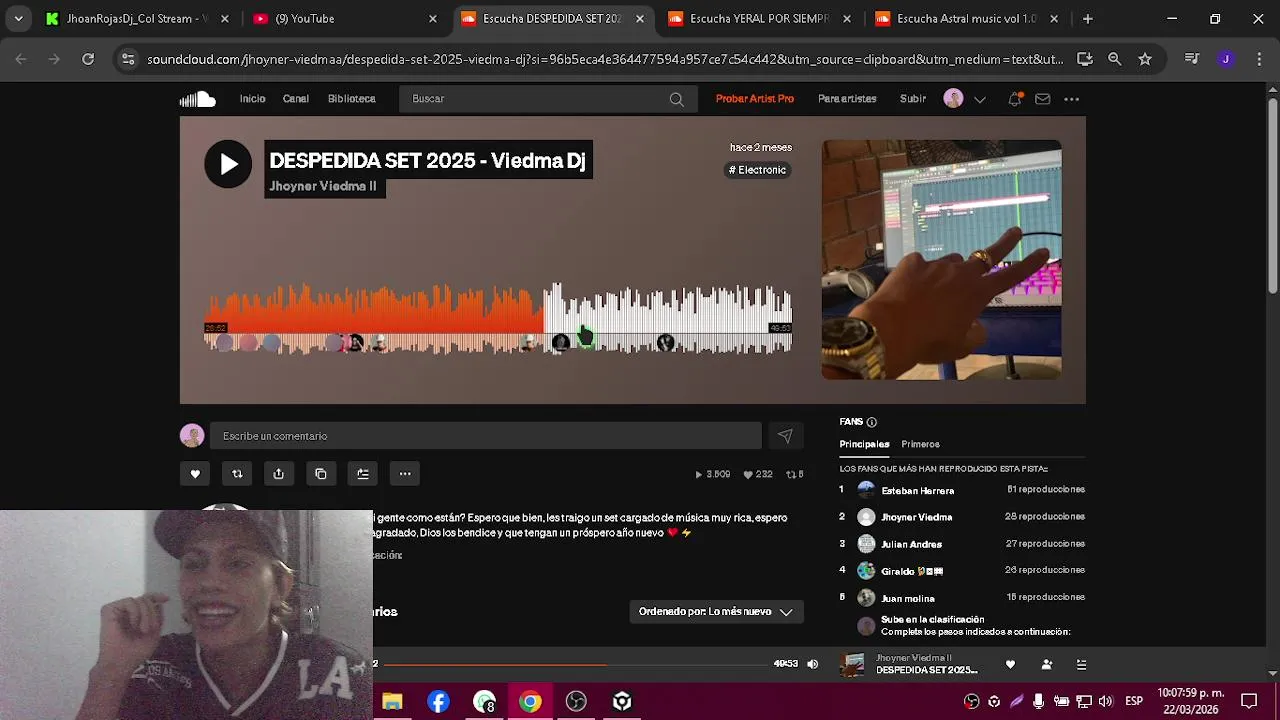
Task: Open Biblioteca in SoundCloud nav
Action: [x=352, y=99]
